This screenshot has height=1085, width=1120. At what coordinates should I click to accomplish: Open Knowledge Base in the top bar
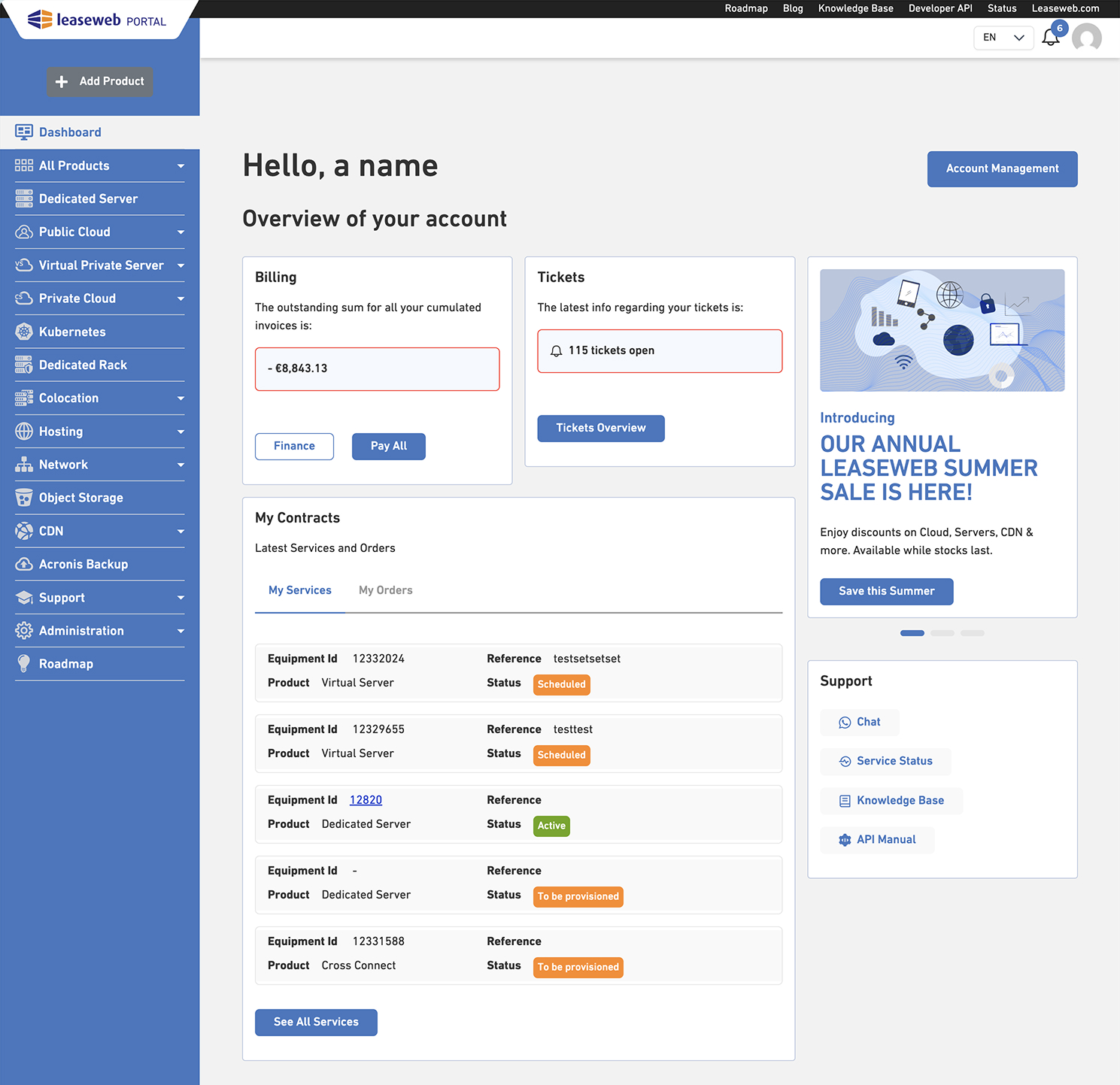click(856, 8)
